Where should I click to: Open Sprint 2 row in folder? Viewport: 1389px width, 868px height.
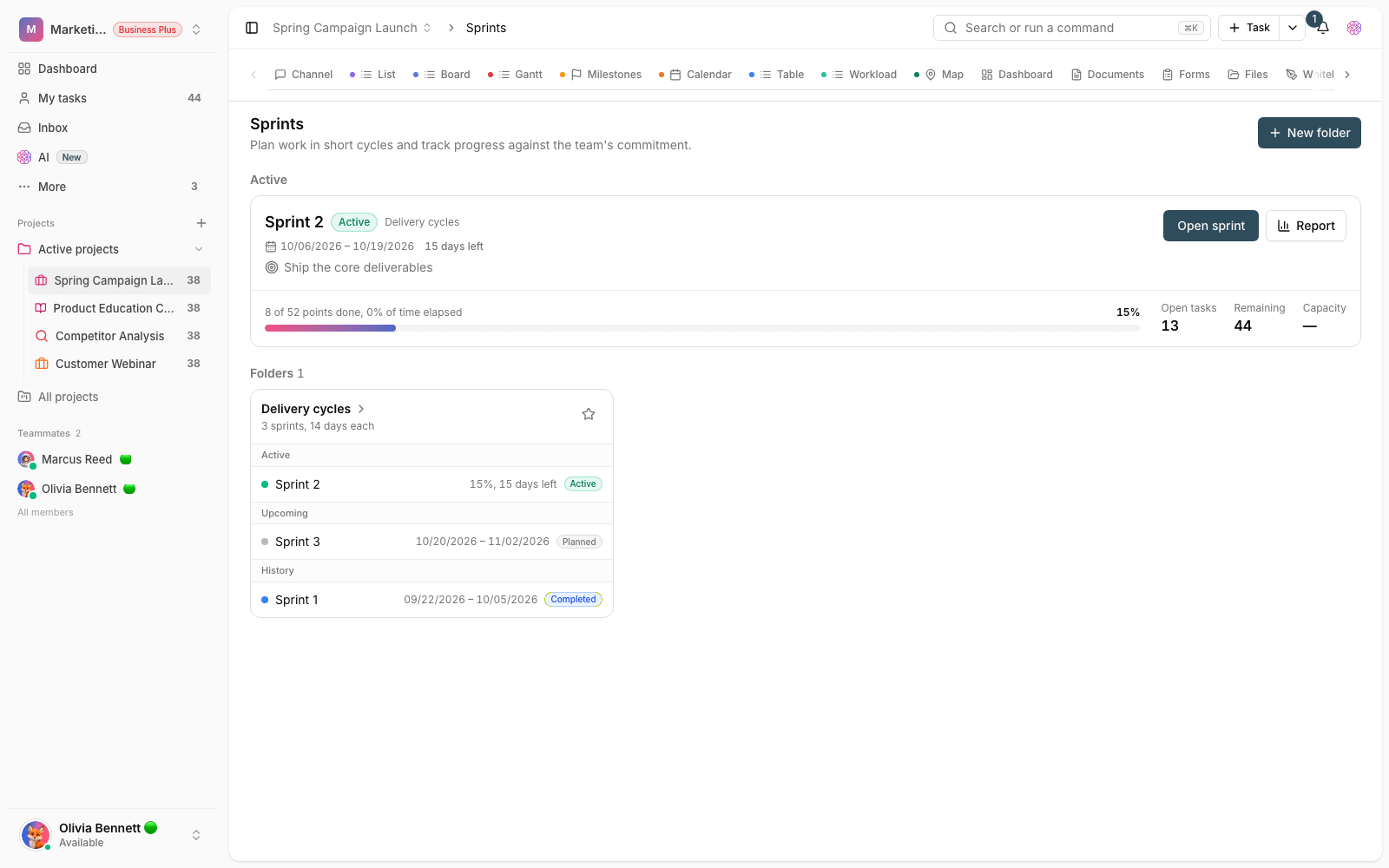point(431,484)
